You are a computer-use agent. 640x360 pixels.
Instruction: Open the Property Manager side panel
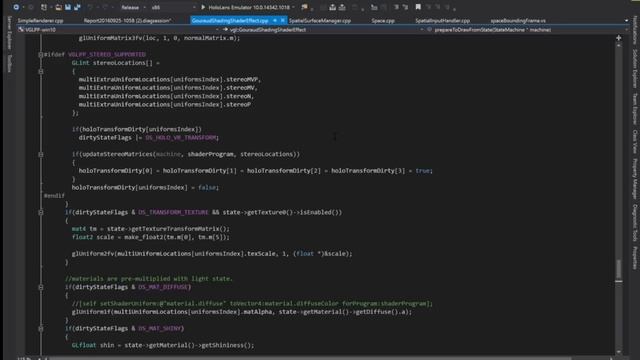pos(635,179)
